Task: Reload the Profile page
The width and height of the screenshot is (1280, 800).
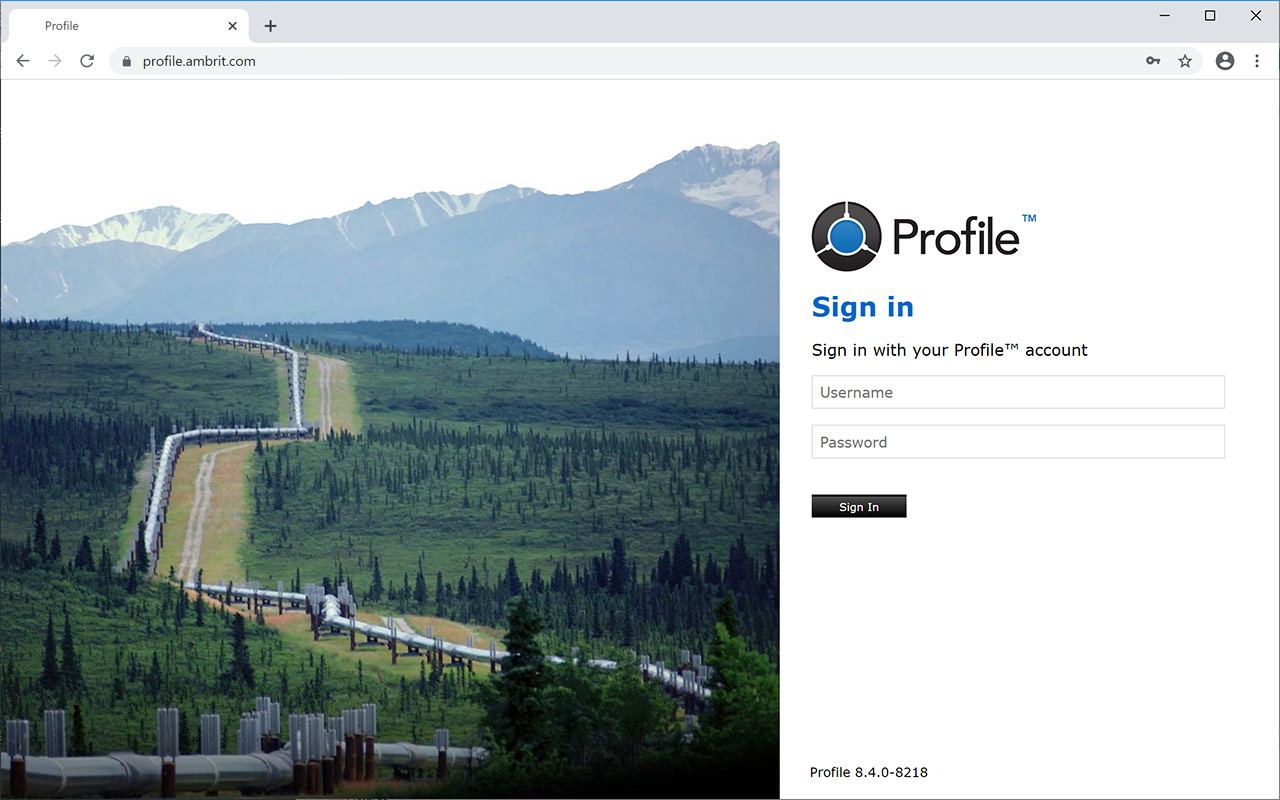Action: 87,61
